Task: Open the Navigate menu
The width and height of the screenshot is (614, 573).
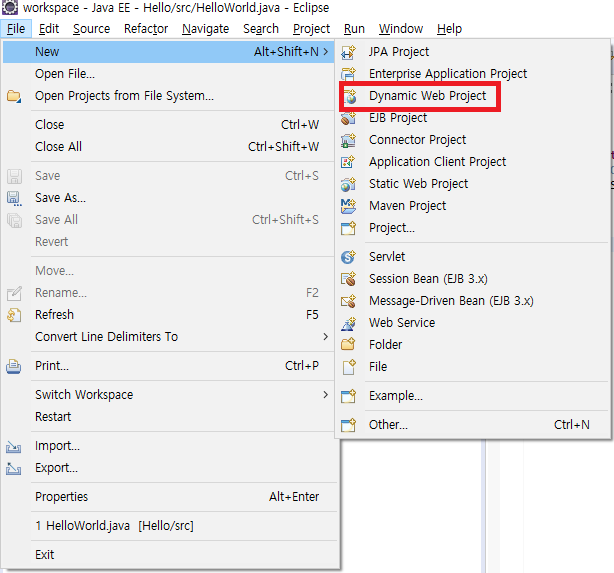Action: tap(206, 29)
